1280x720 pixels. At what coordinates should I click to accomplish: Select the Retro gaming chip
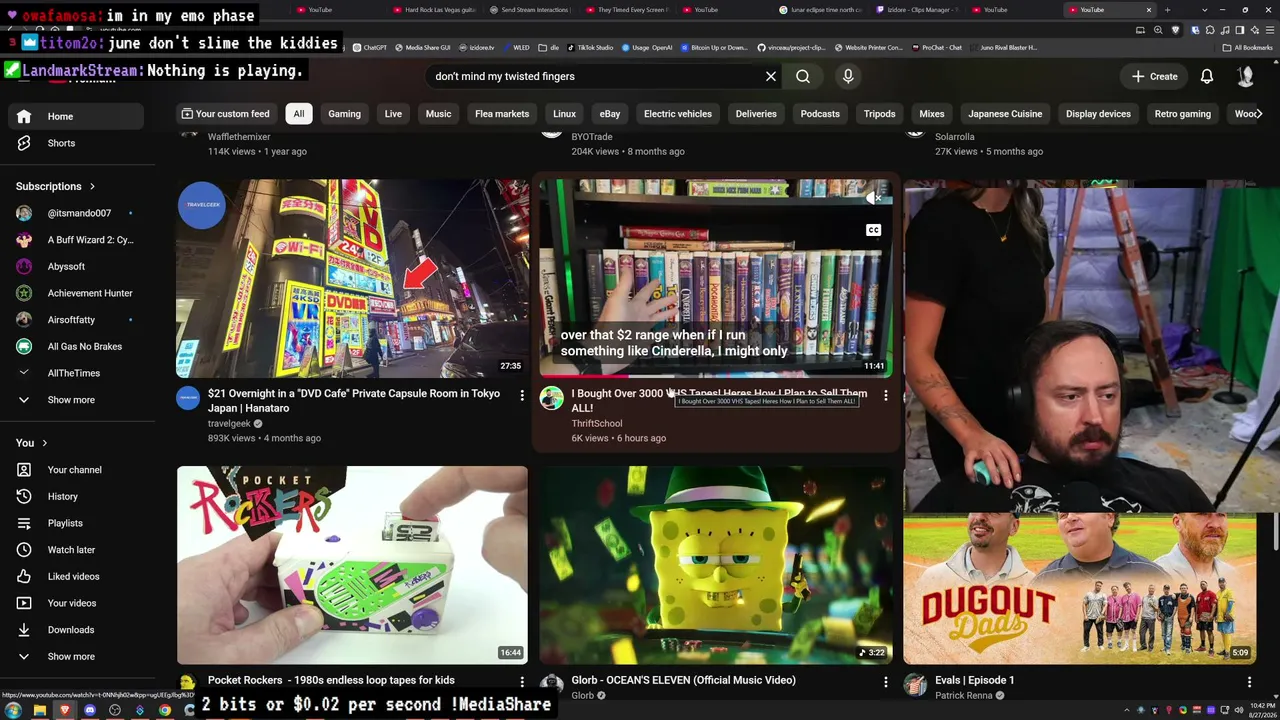point(1183,114)
